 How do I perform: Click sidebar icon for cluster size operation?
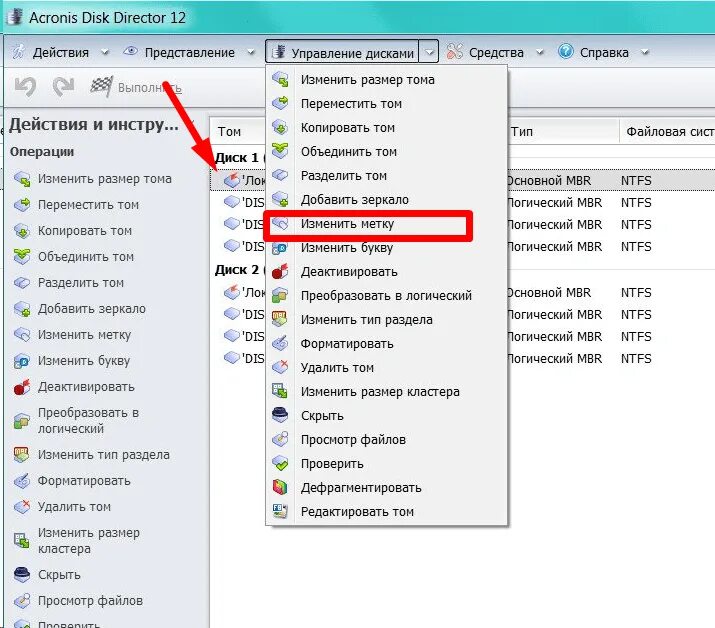tap(22, 540)
